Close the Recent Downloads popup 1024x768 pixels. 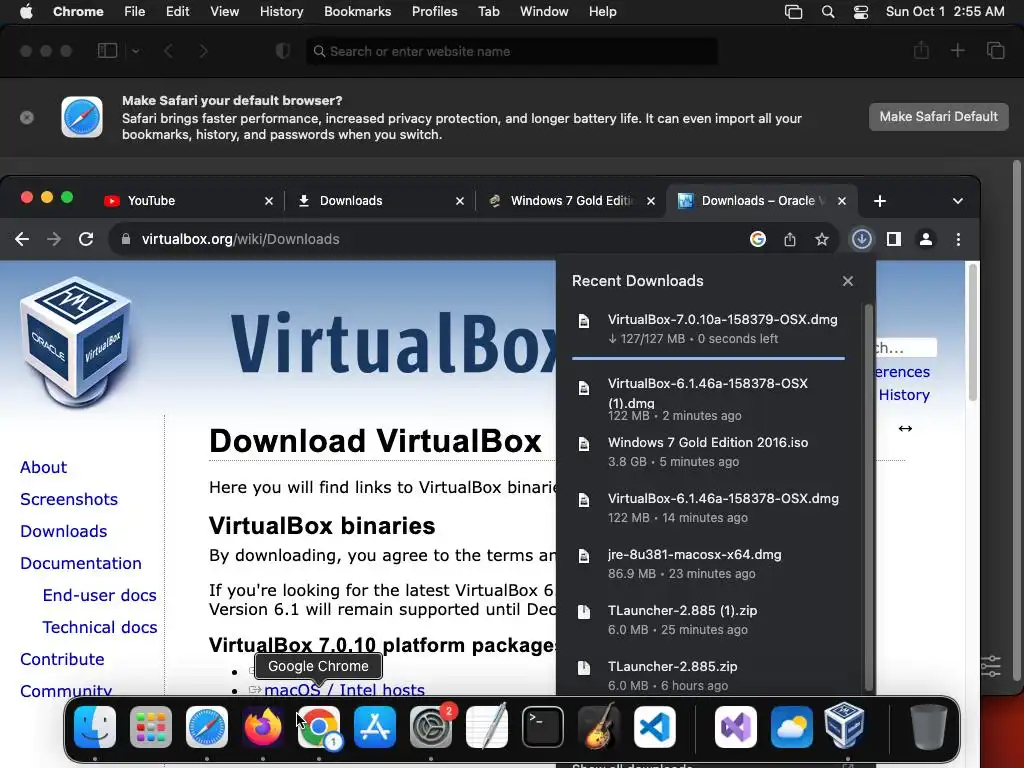point(848,281)
